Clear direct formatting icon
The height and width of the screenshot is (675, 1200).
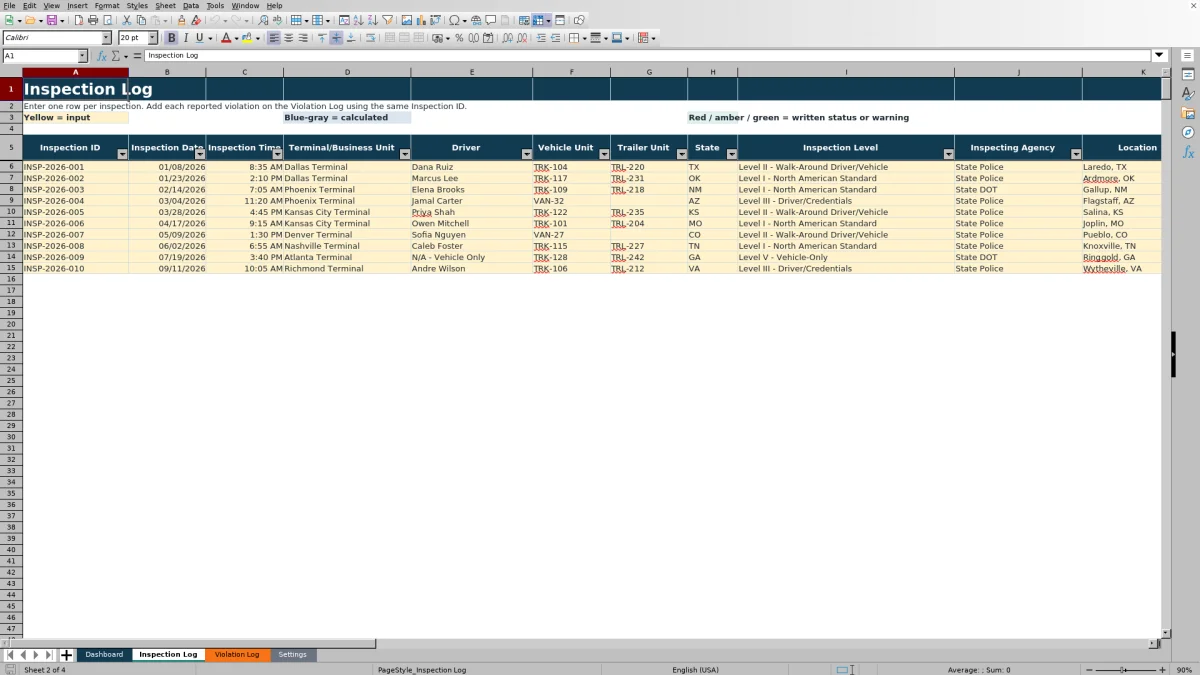[196, 20]
